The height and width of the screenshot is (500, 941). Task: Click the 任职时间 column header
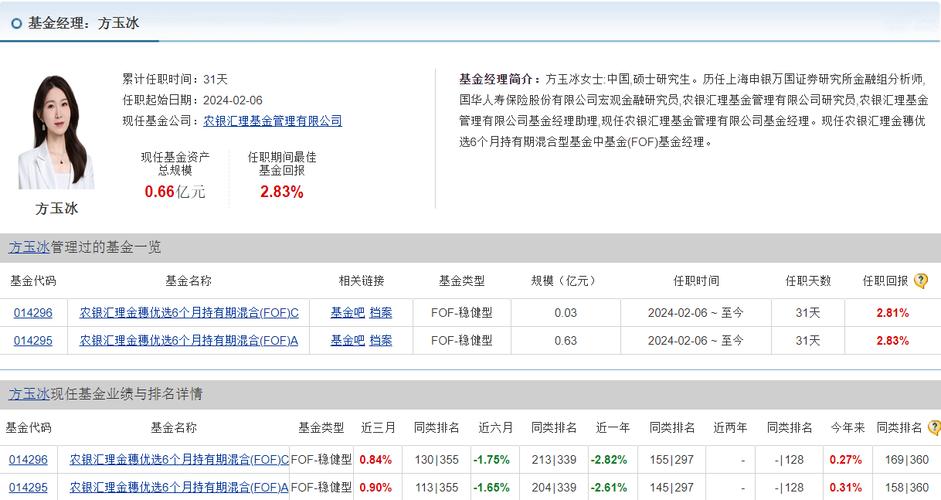click(696, 280)
